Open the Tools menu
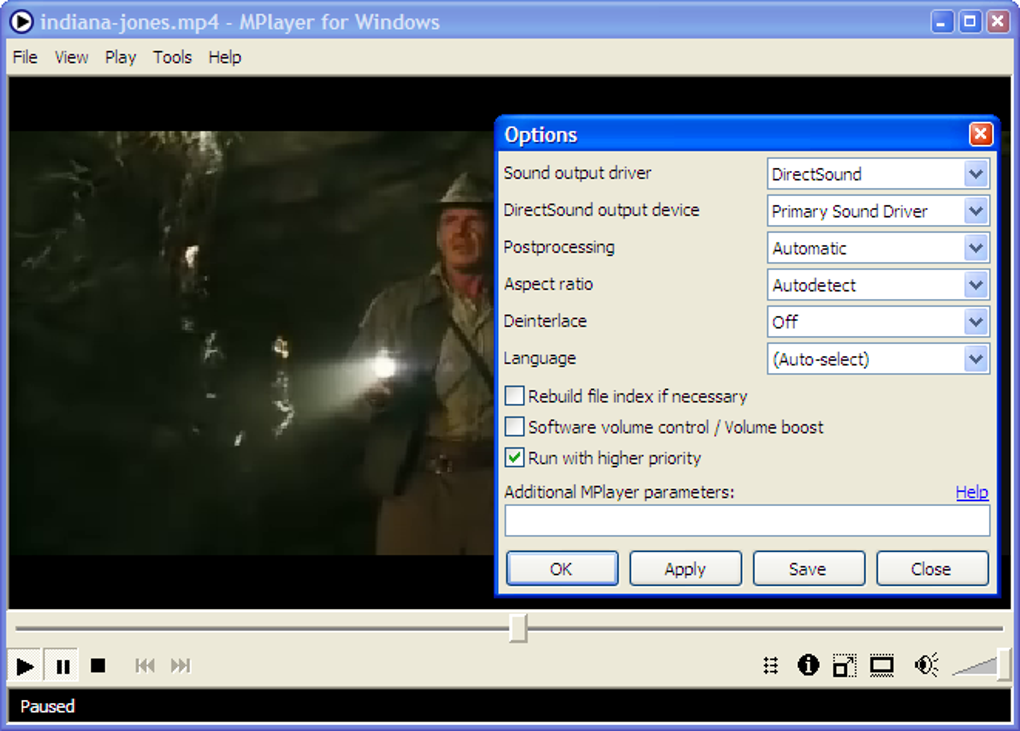Image resolution: width=1020 pixels, height=731 pixels. click(172, 57)
